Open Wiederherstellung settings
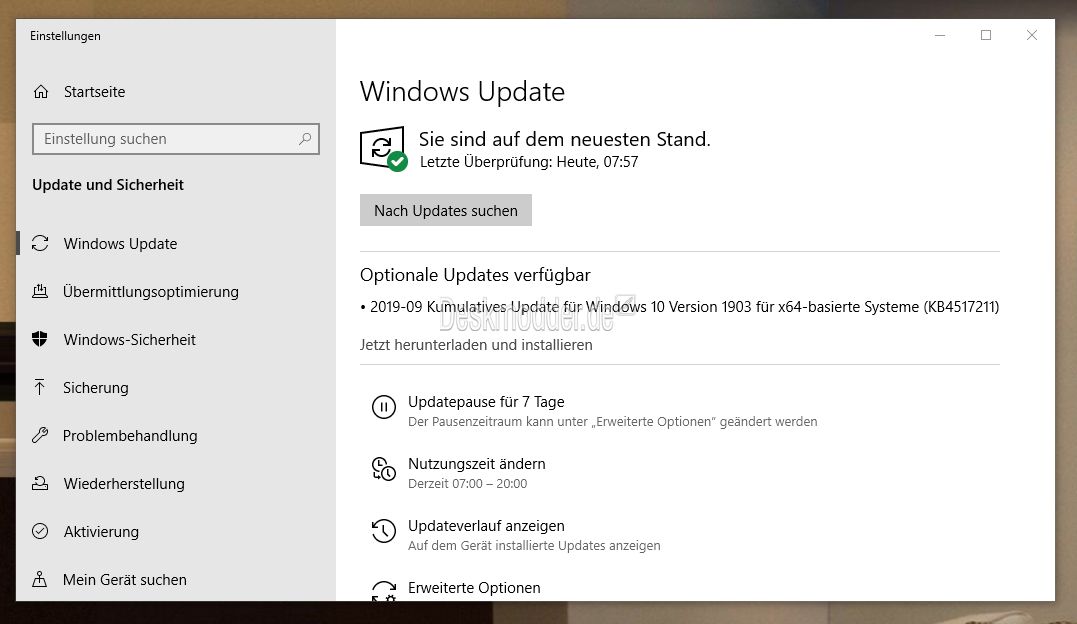 click(124, 484)
